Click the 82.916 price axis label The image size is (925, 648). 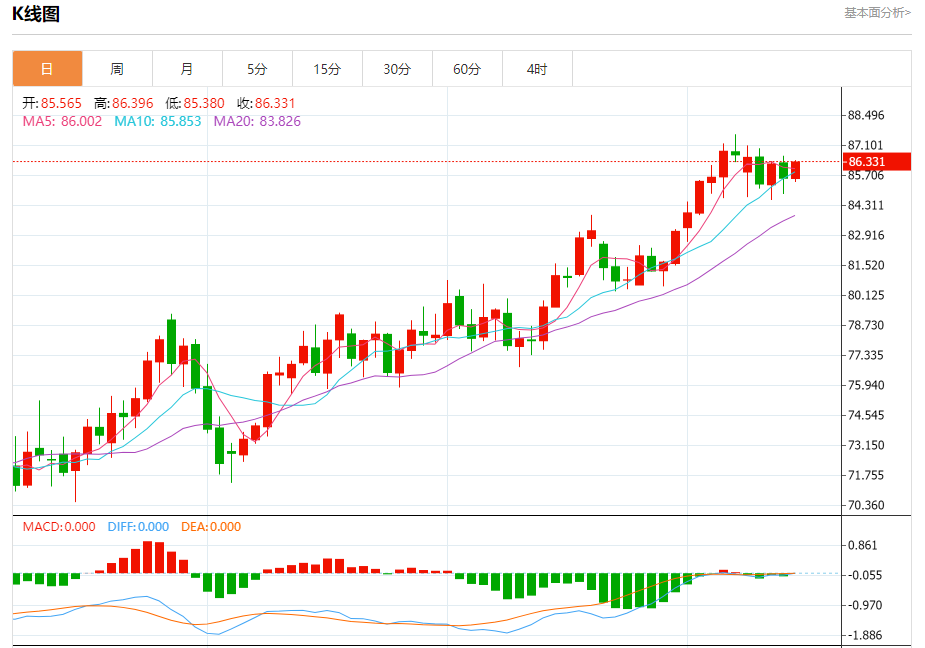[x=866, y=235]
